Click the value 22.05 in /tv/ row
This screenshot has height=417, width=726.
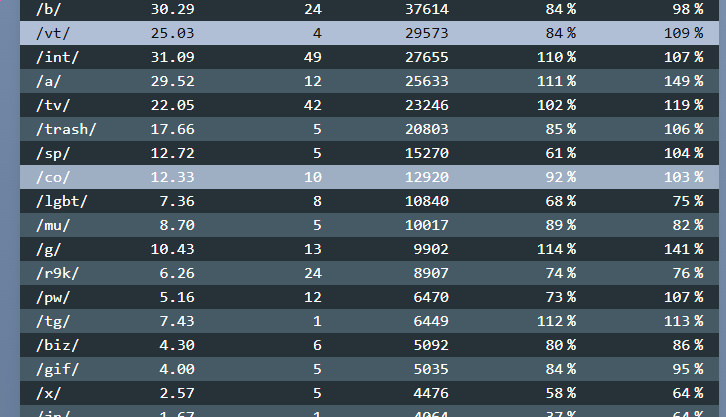173,106
